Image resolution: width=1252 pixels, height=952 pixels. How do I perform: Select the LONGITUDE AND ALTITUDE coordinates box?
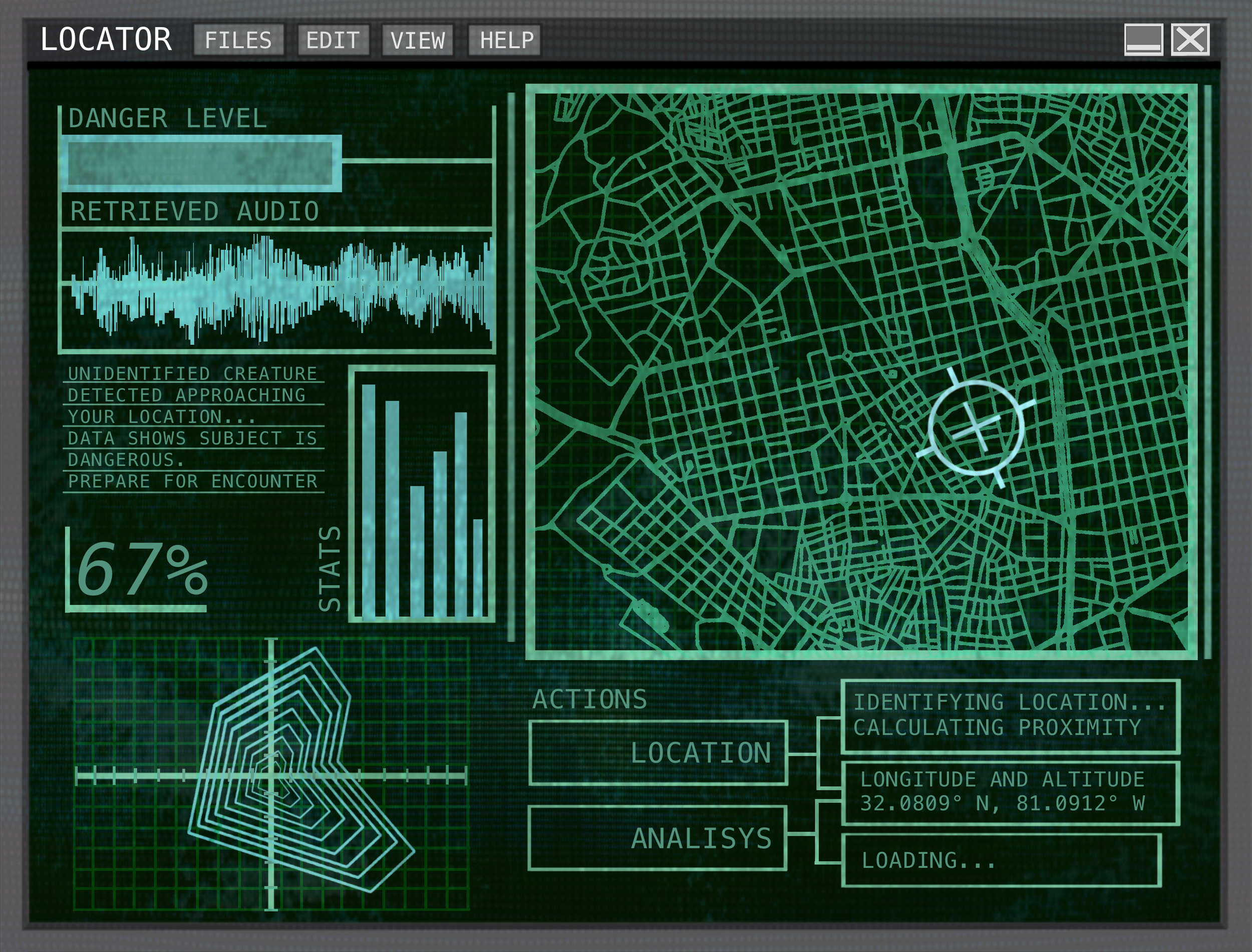tap(1010, 792)
